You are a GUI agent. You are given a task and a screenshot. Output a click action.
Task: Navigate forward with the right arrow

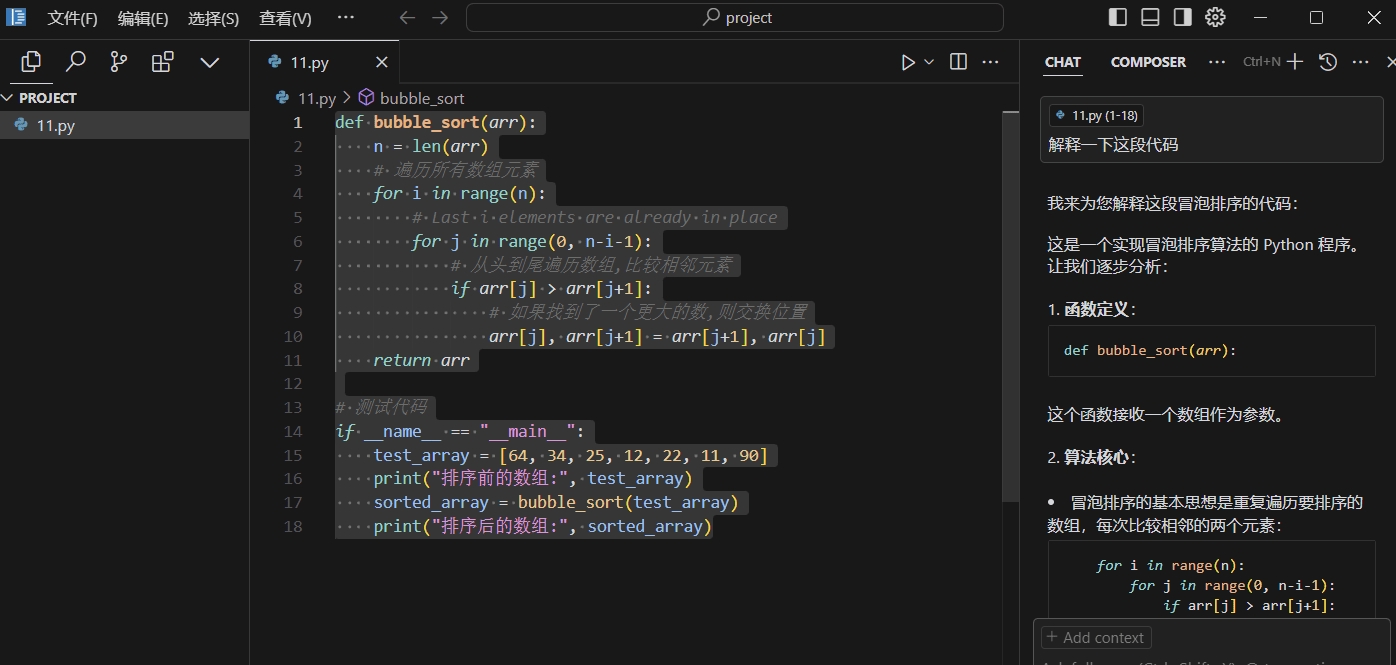click(x=440, y=17)
